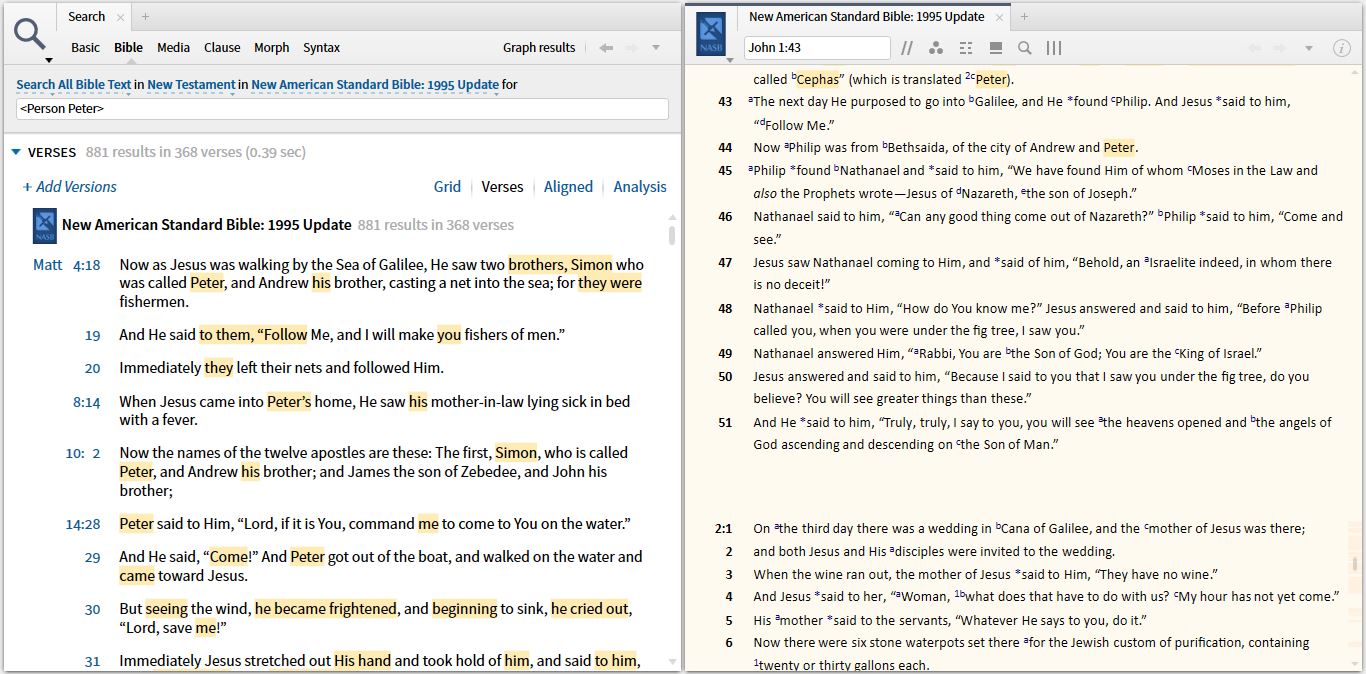Click the NASB panel vertical scrollbar thumb
Image resolution: width=1366 pixels, height=674 pixels.
[1356, 564]
